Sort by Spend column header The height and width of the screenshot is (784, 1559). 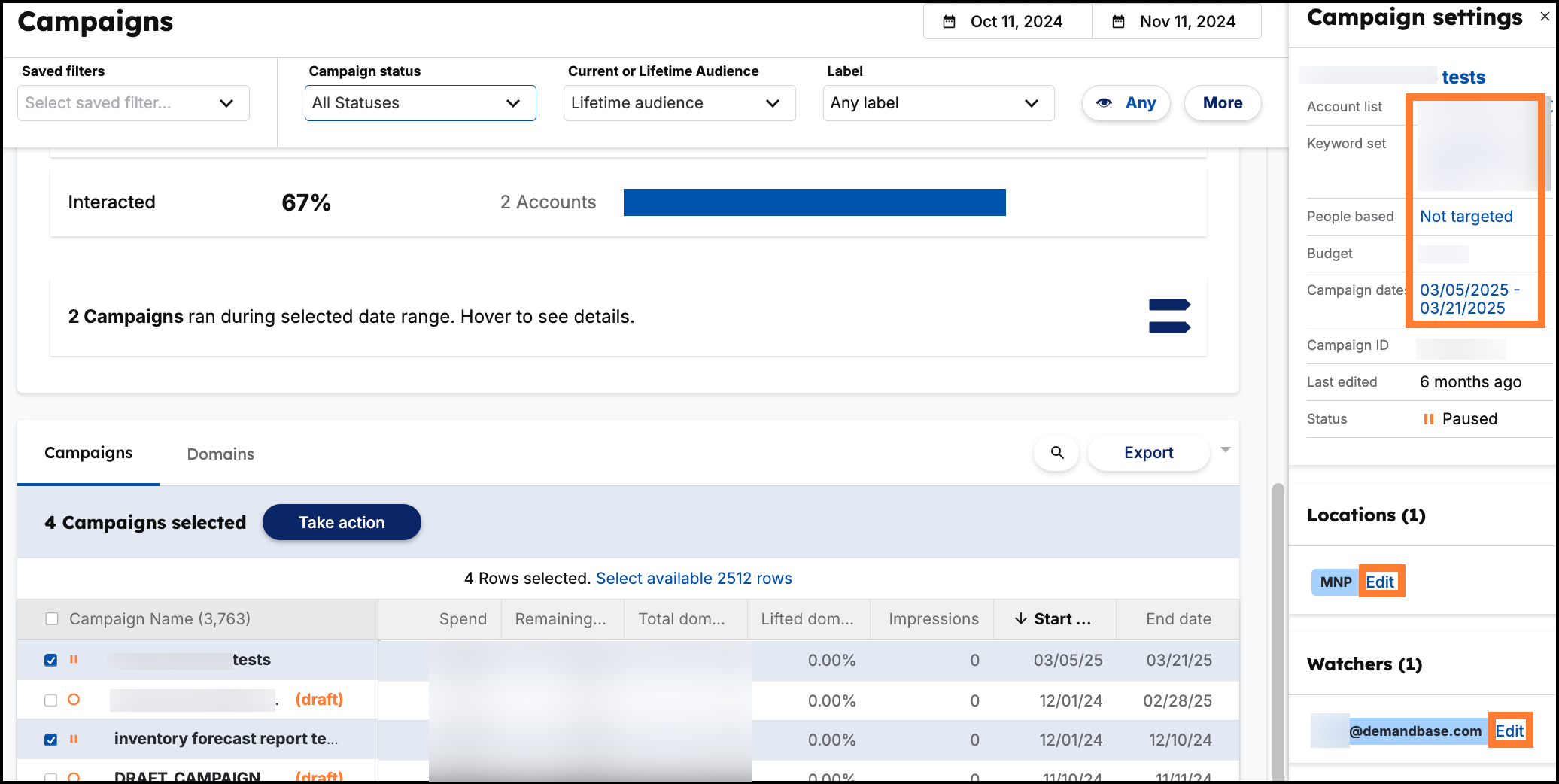click(463, 619)
